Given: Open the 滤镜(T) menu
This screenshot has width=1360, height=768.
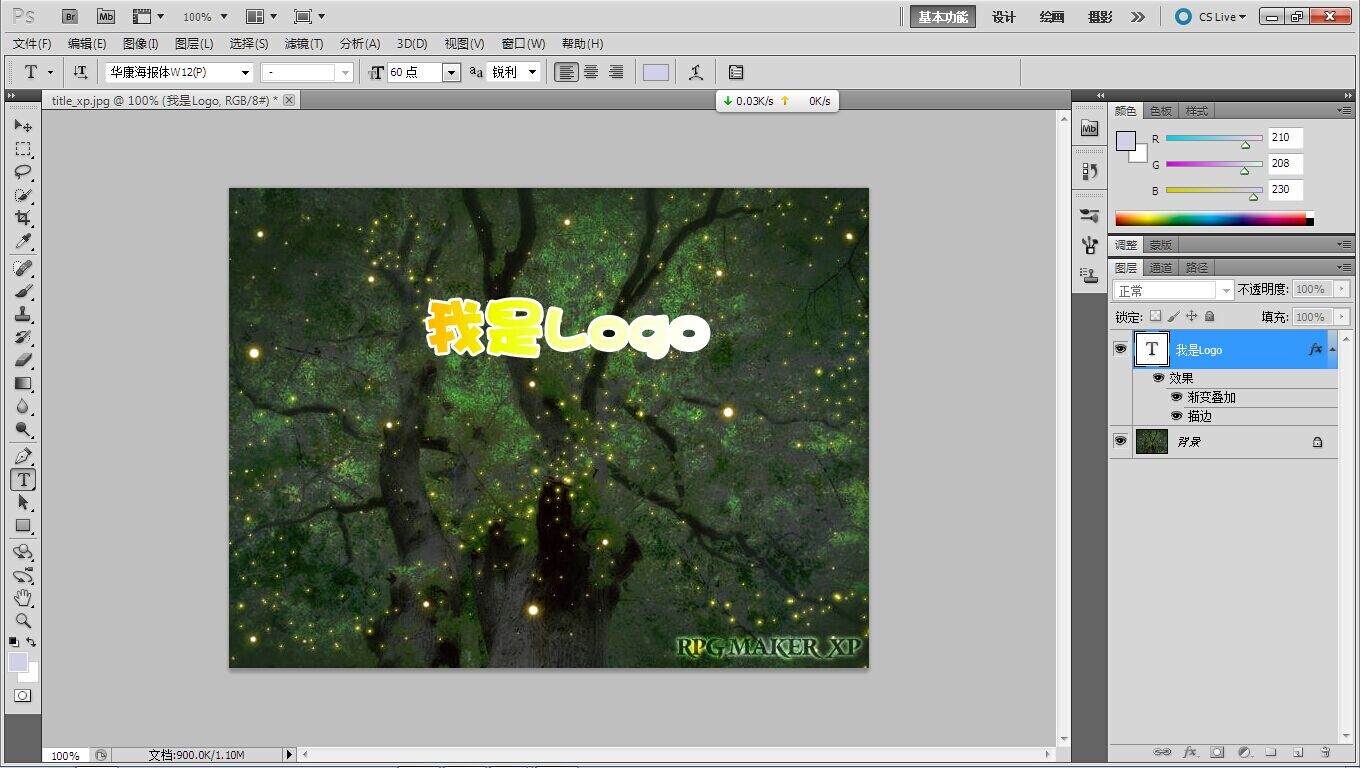Looking at the screenshot, I should coord(304,44).
